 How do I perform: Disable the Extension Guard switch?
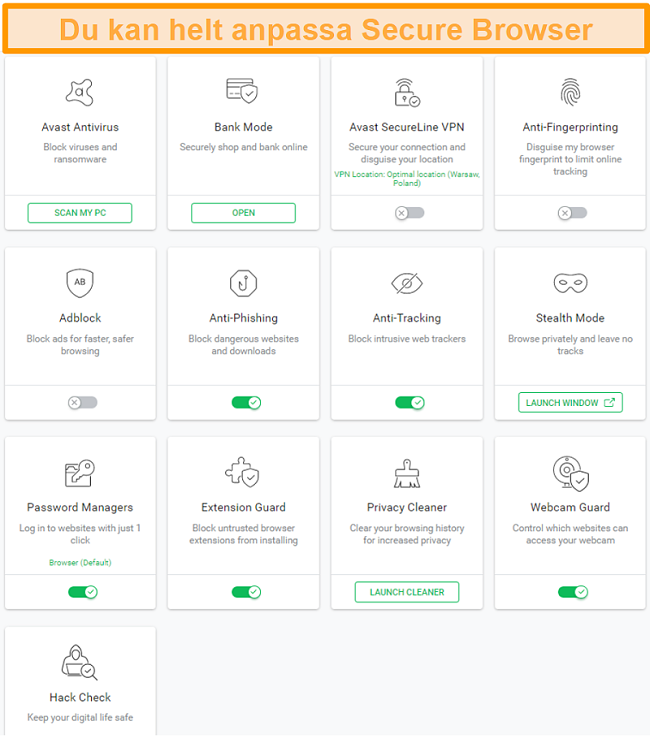pyautogui.click(x=246, y=592)
